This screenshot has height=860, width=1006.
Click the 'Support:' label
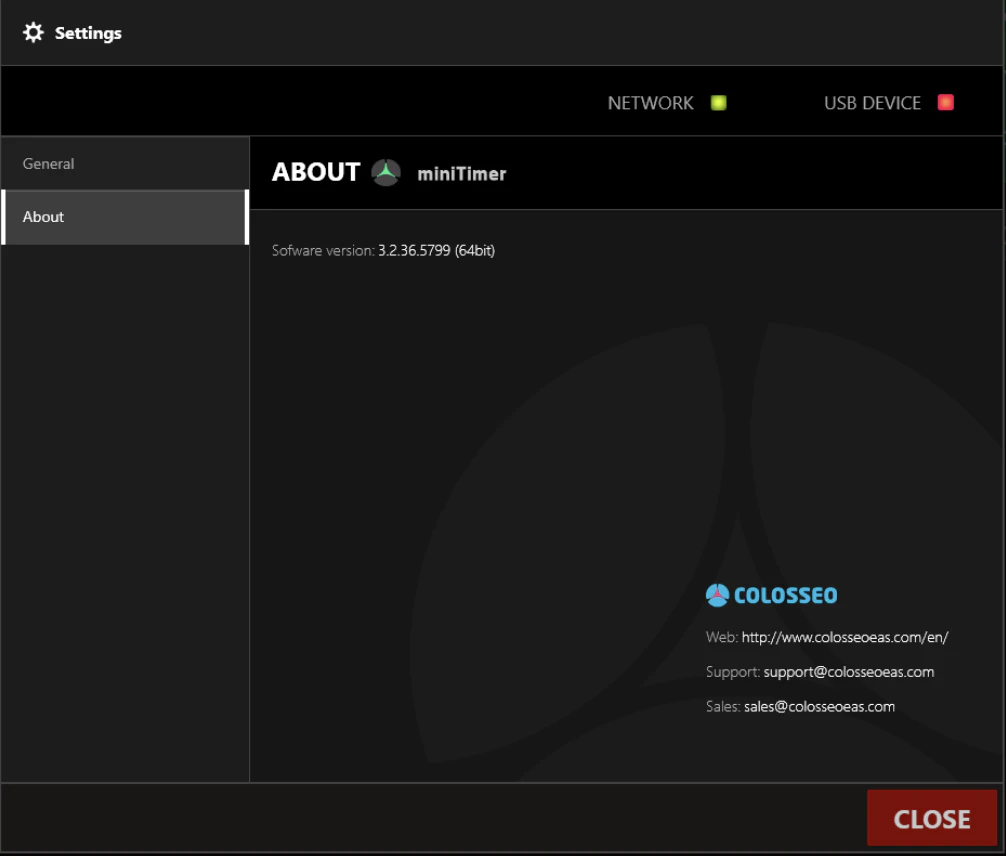pyautogui.click(x=733, y=674)
